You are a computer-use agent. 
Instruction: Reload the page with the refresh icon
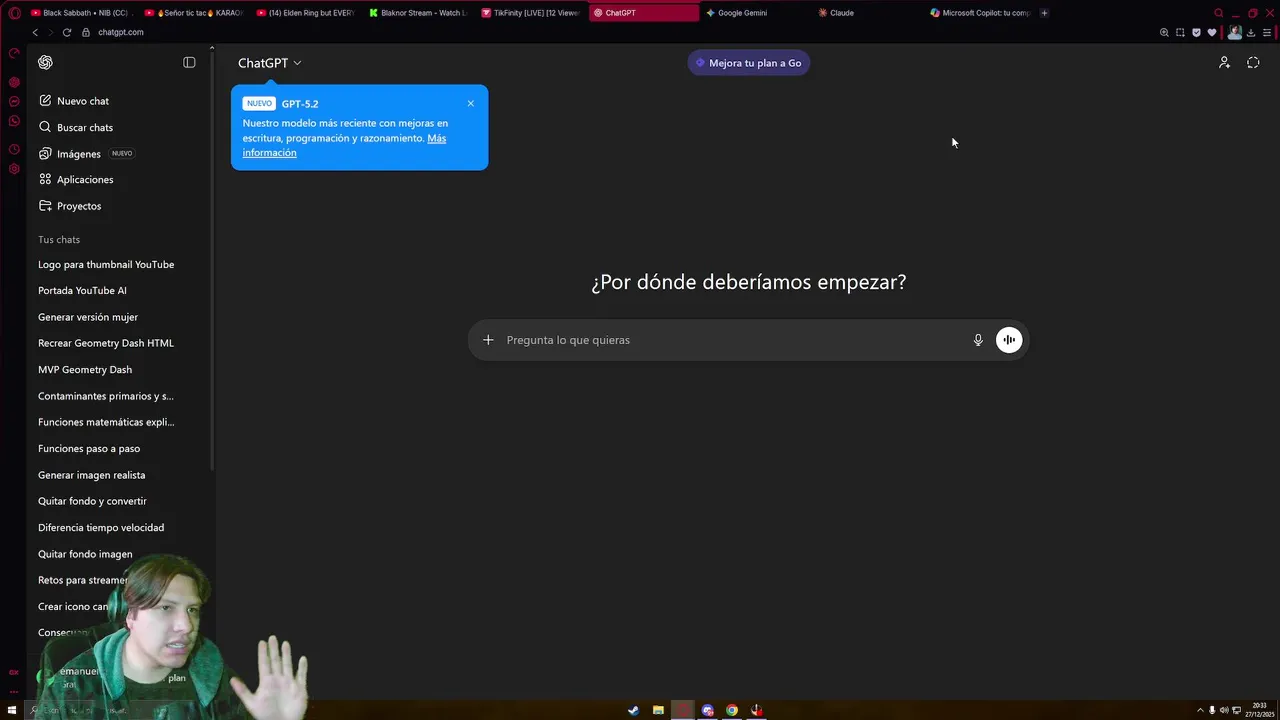(x=67, y=32)
